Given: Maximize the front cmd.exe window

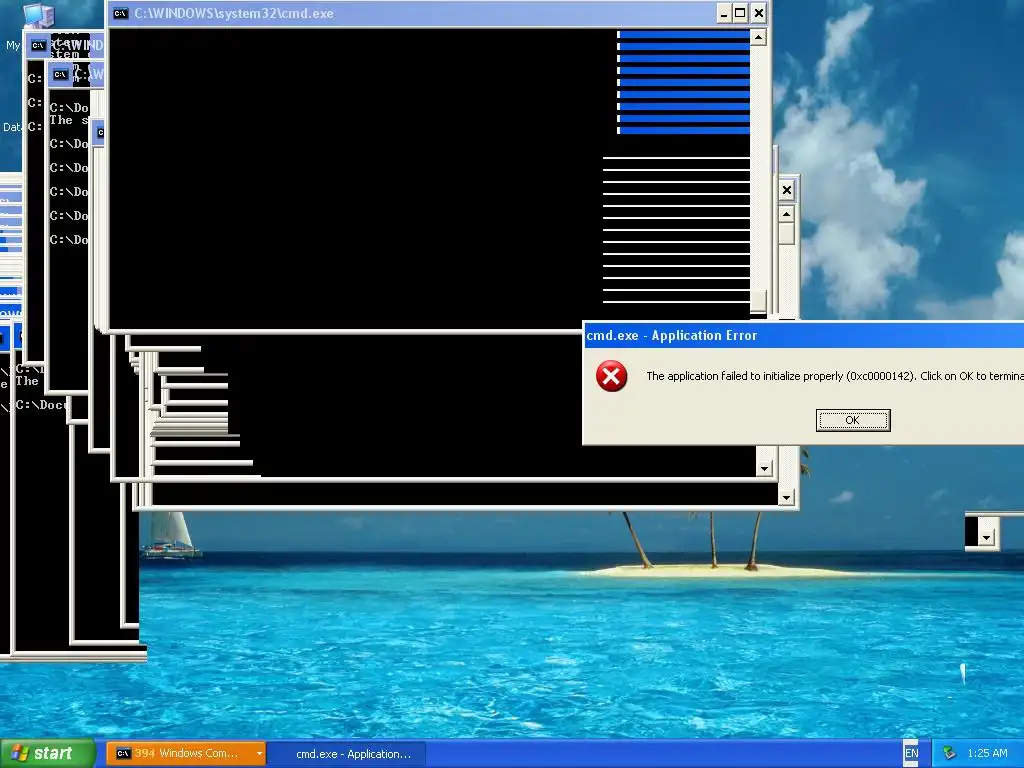Looking at the screenshot, I should coord(740,13).
